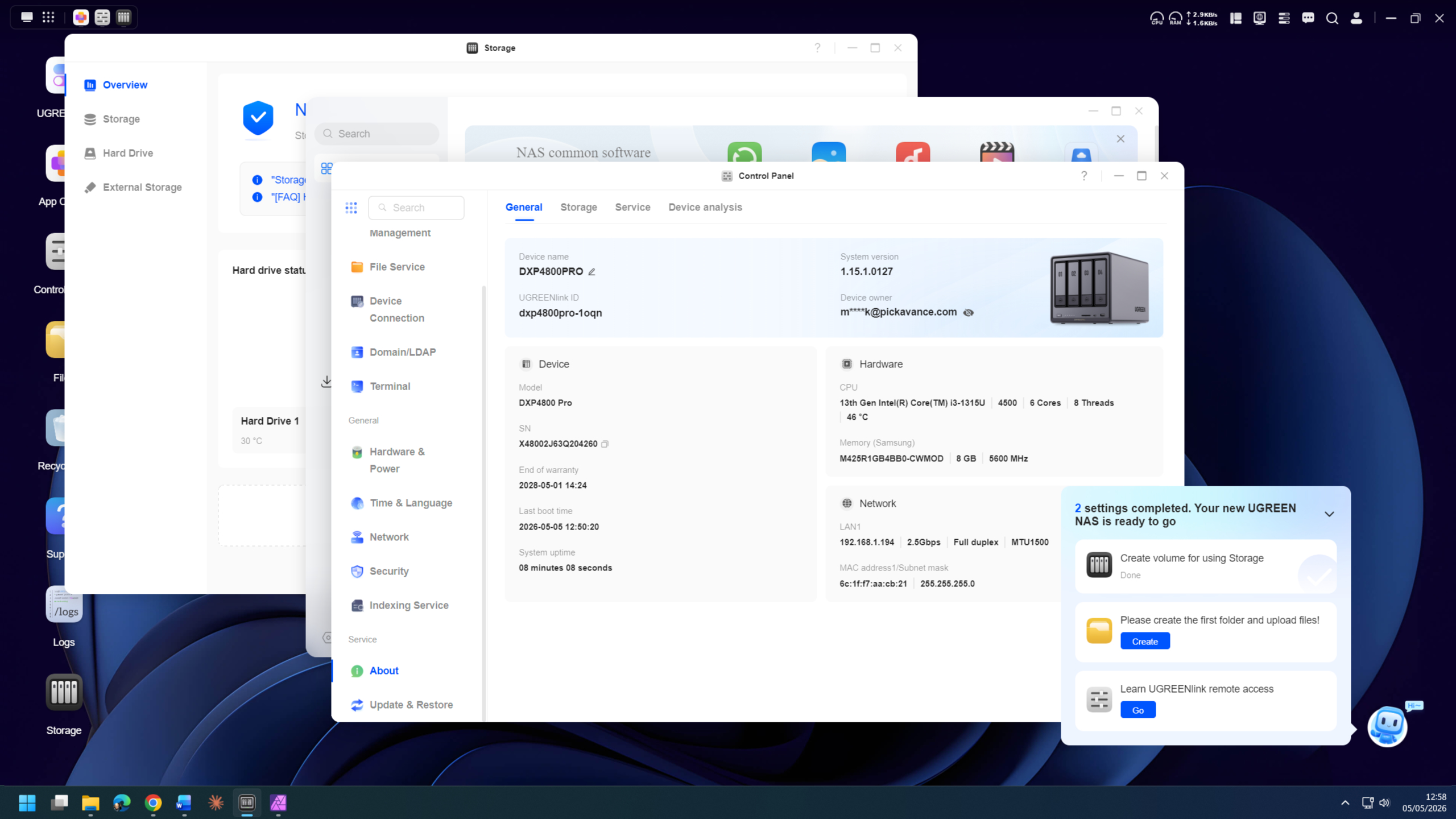The image size is (1456, 819).
Task: Click the system version 1.15.1.0127
Action: pyautogui.click(x=866, y=271)
